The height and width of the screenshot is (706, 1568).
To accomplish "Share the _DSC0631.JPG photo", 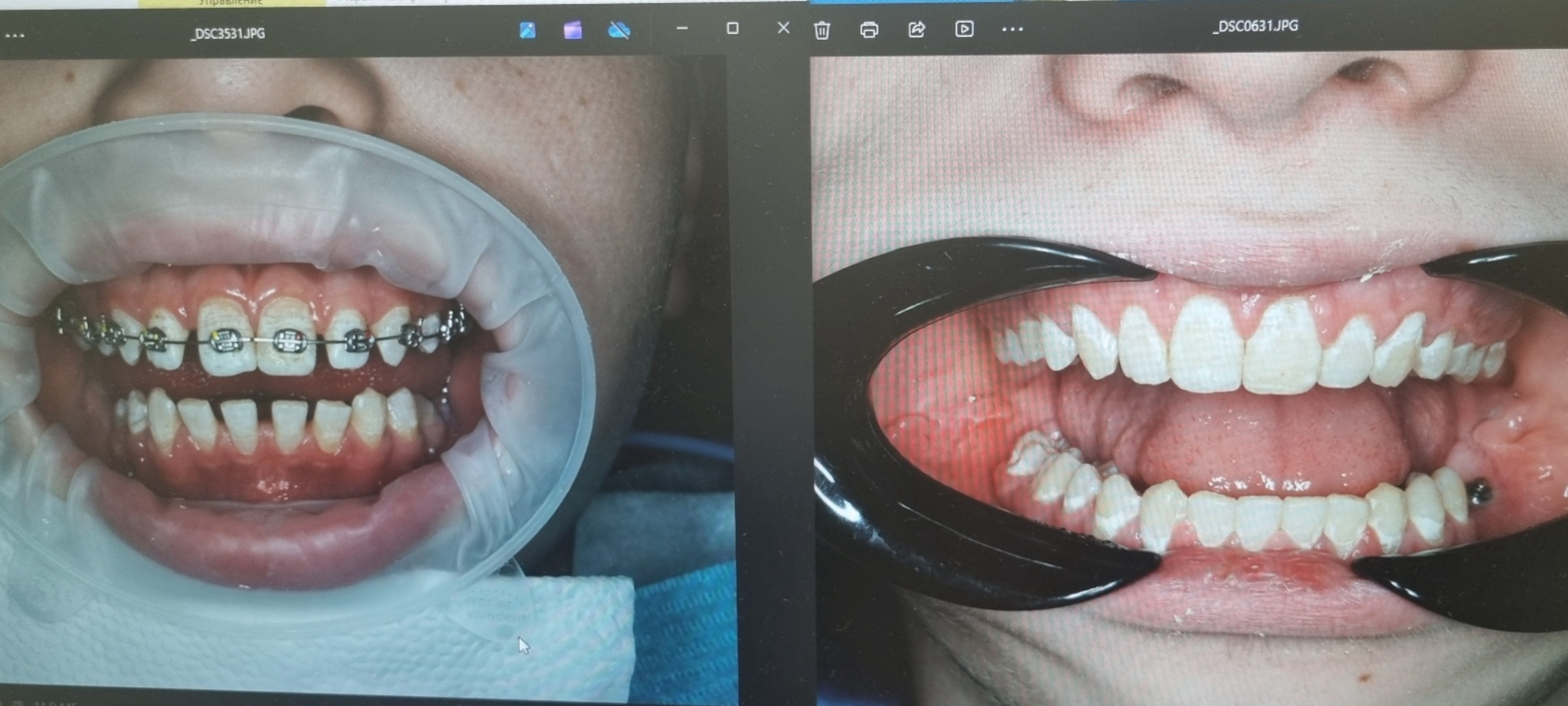I will click(916, 29).
